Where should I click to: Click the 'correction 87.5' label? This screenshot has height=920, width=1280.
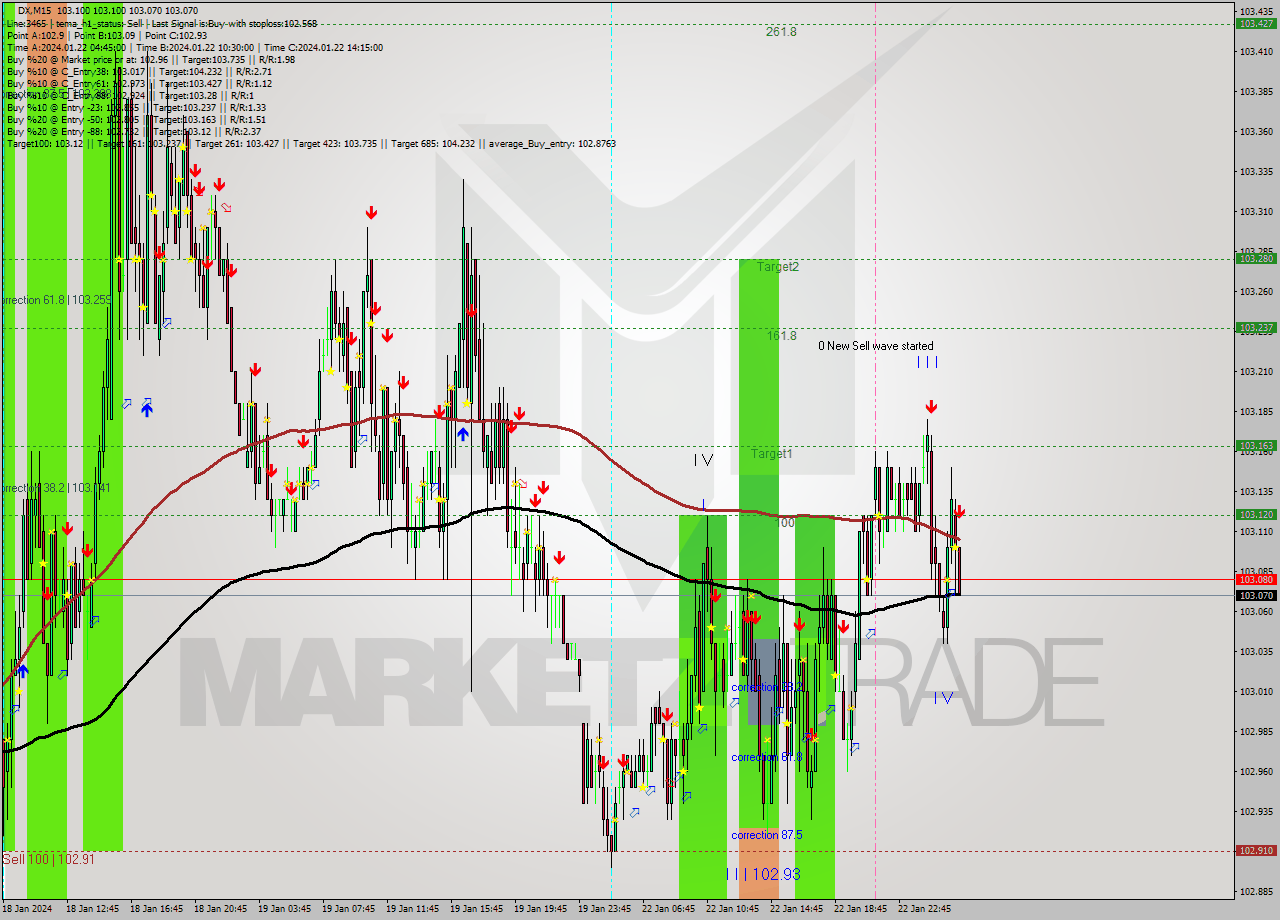[x=767, y=835]
